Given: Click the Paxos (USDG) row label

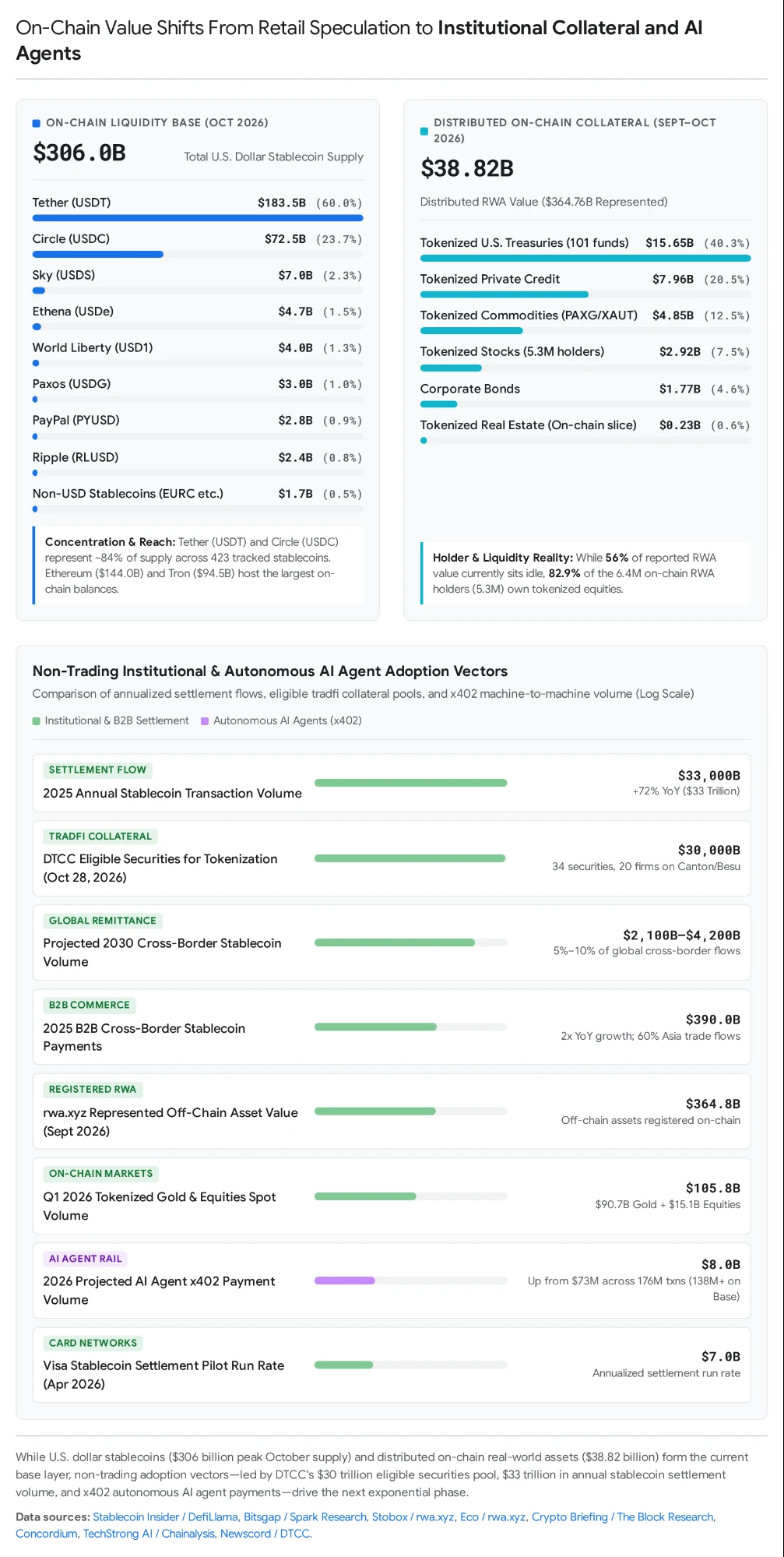Looking at the screenshot, I should coord(72,384).
